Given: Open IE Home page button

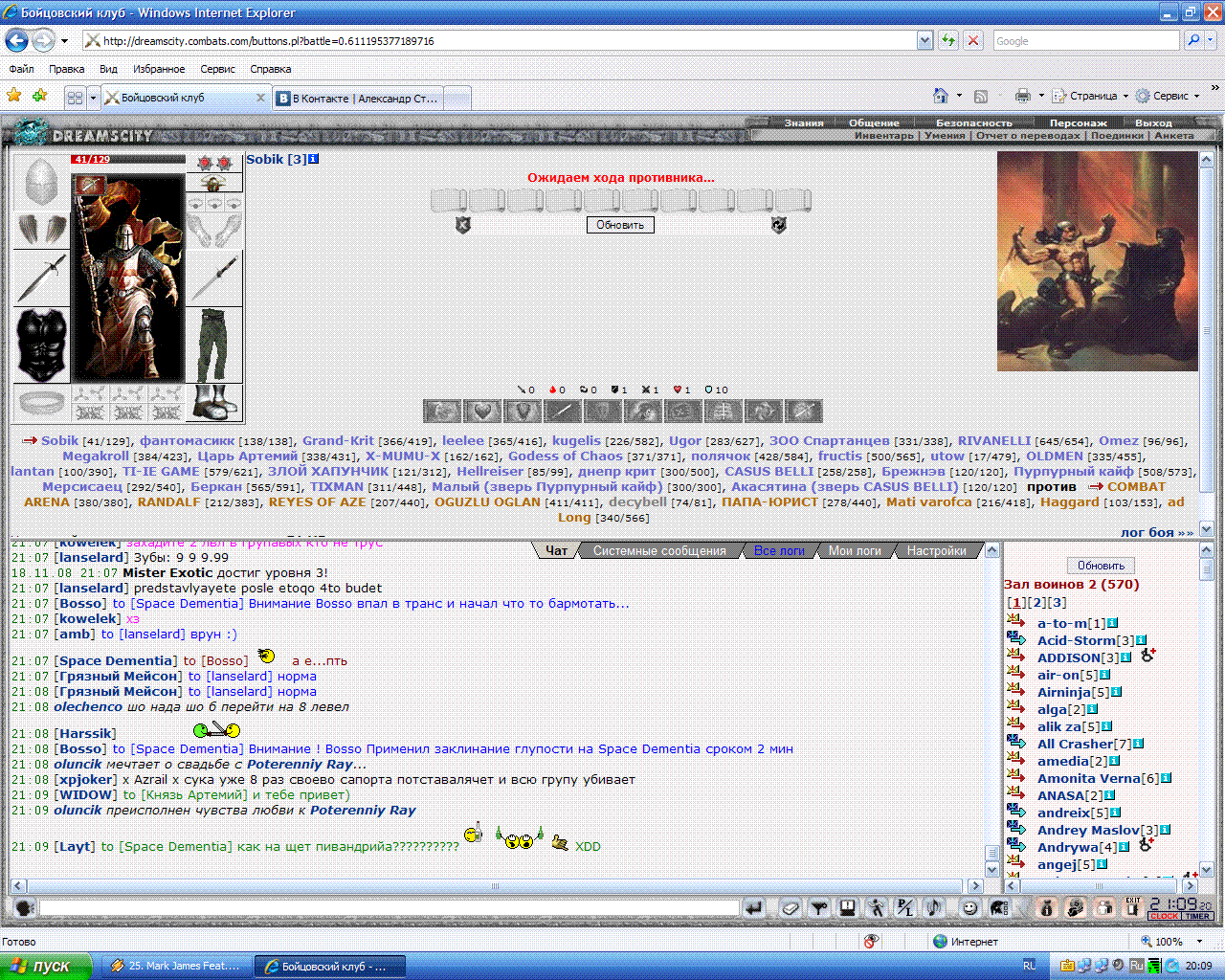Looking at the screenshot, I should 941,96.
